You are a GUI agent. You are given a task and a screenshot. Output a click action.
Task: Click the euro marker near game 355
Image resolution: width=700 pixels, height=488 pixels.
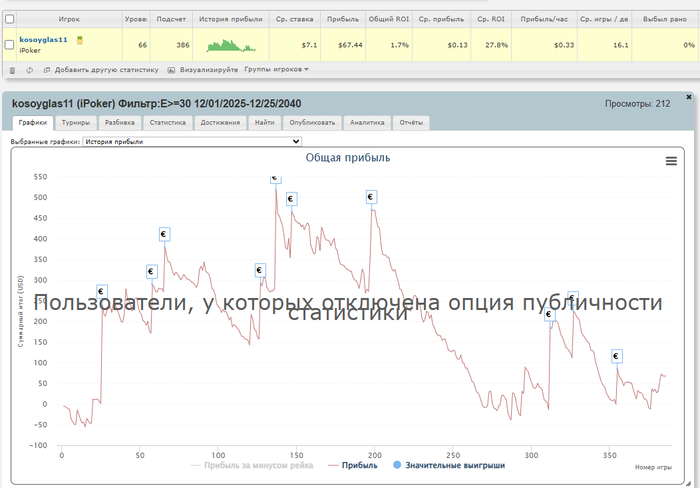click(617, 356)
